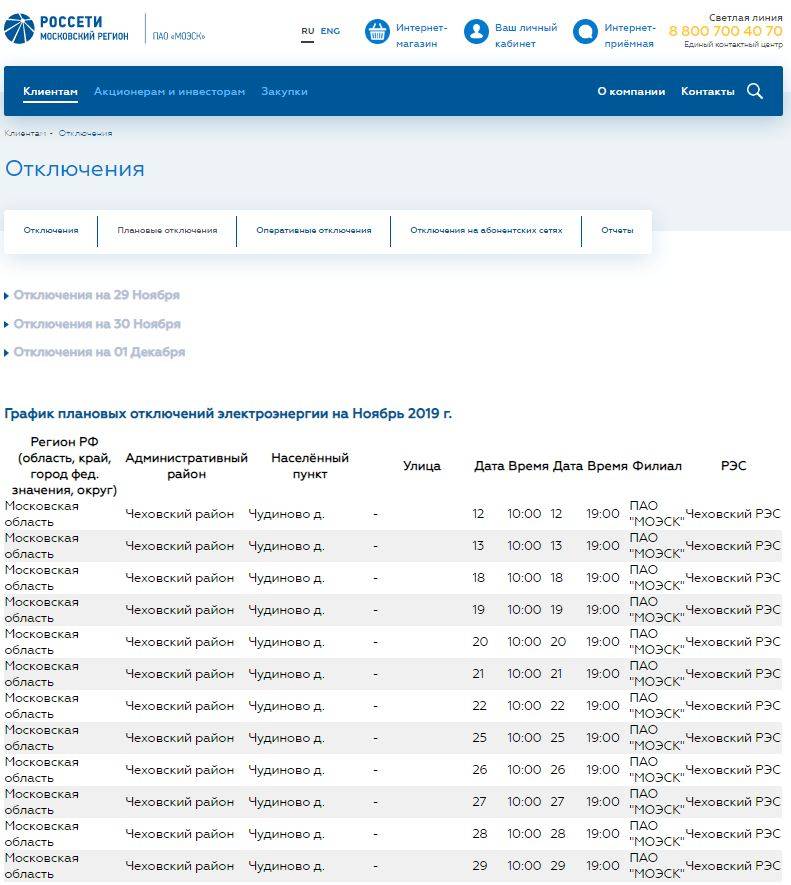
Task: Click start date 22 in the table
Action: 479,706
